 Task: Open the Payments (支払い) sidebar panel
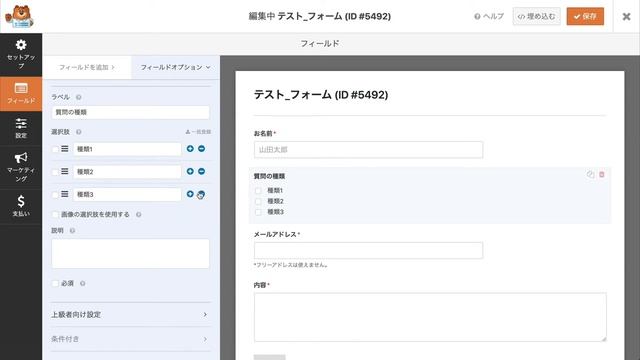[21, 206]
